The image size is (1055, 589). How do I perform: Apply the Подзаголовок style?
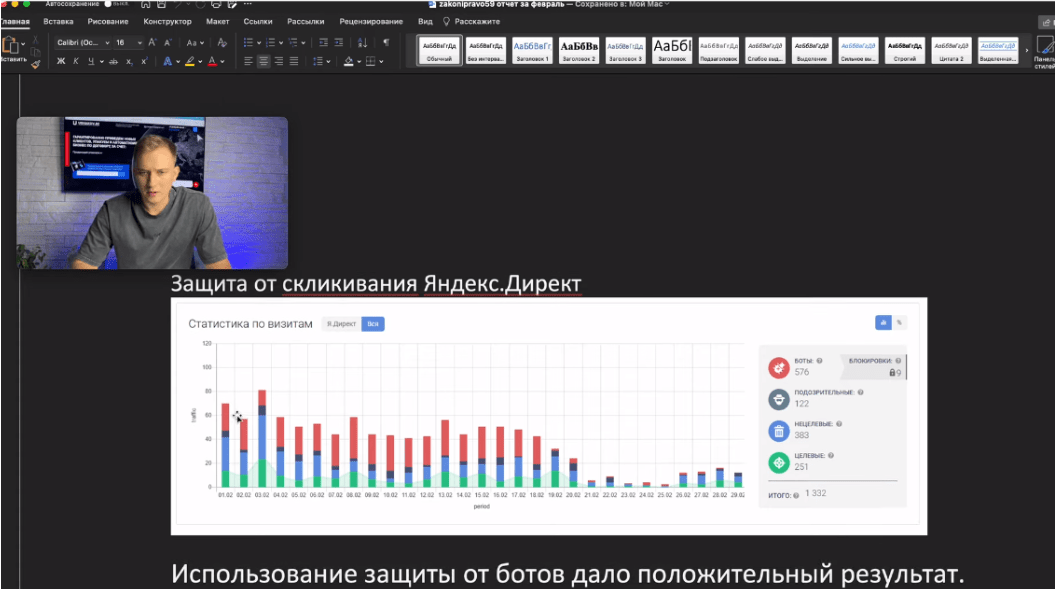point(719,50)
